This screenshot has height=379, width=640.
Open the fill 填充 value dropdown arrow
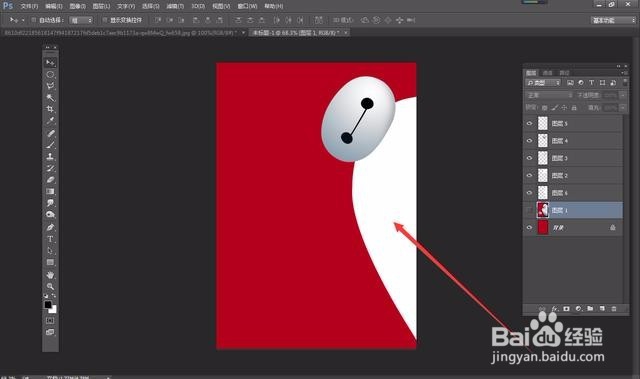coord(622,108)
